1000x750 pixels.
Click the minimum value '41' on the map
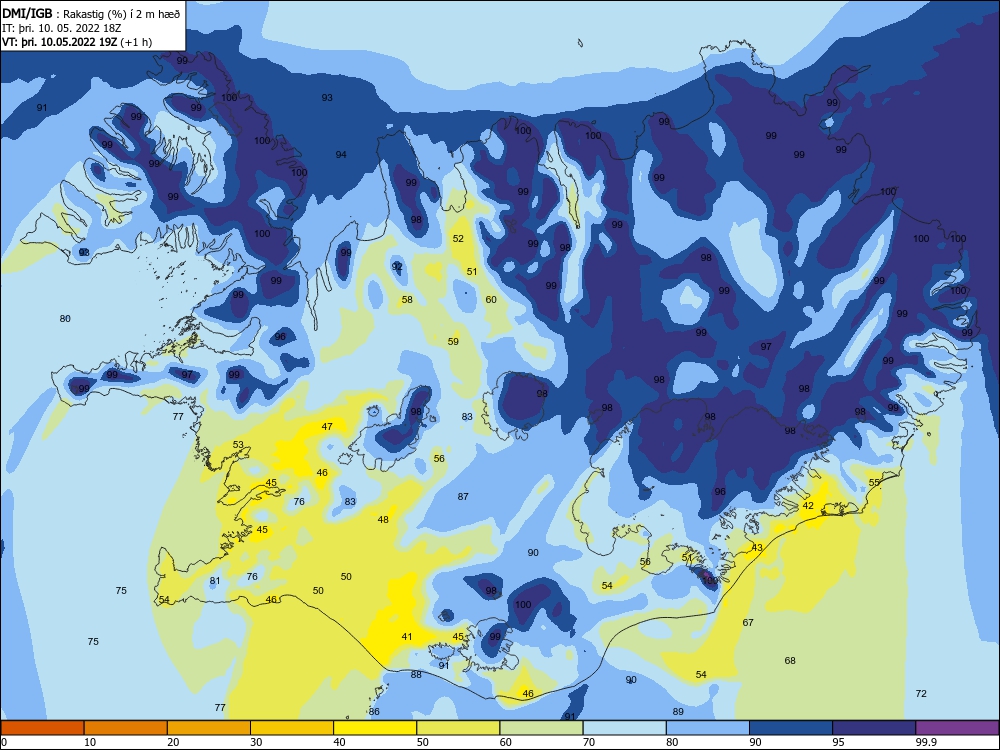click(x=407, y=636)
